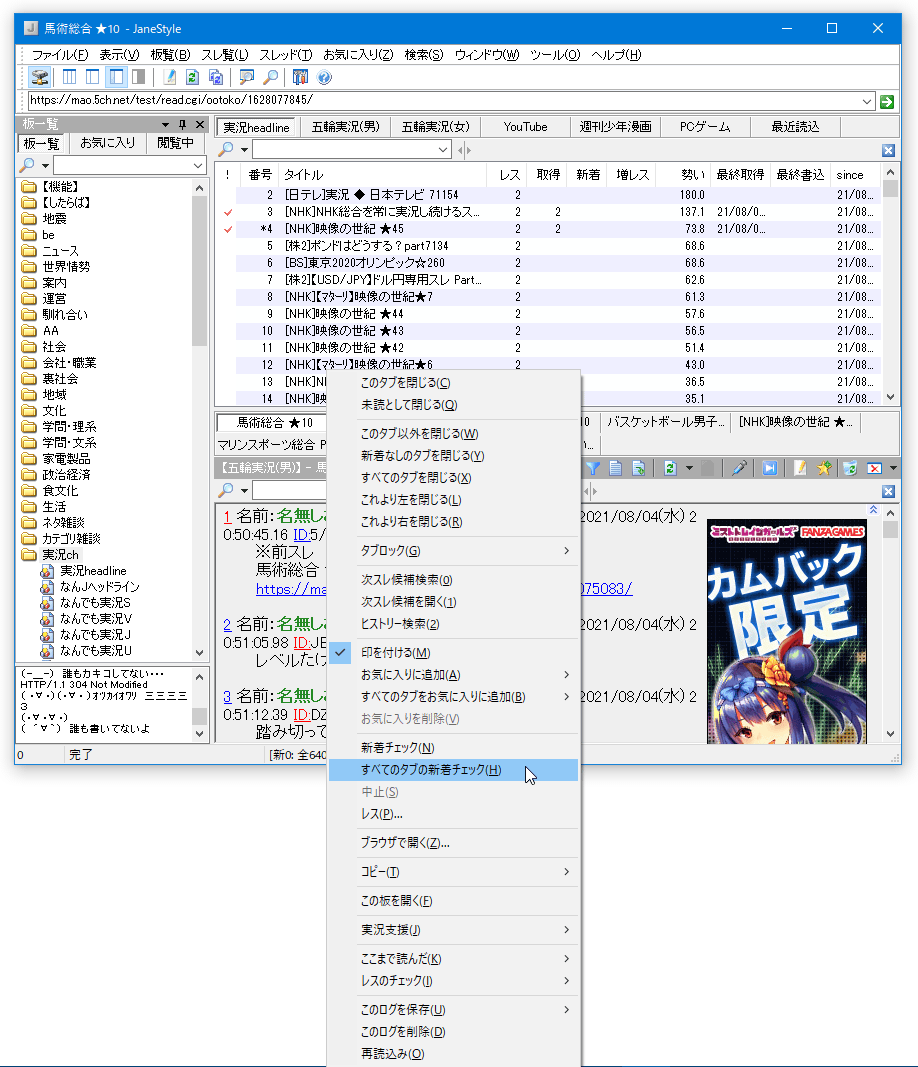Close the thread list search bar with the blue X
Image resolution: width=918 pixels, height=1067 pixels.
888,150
